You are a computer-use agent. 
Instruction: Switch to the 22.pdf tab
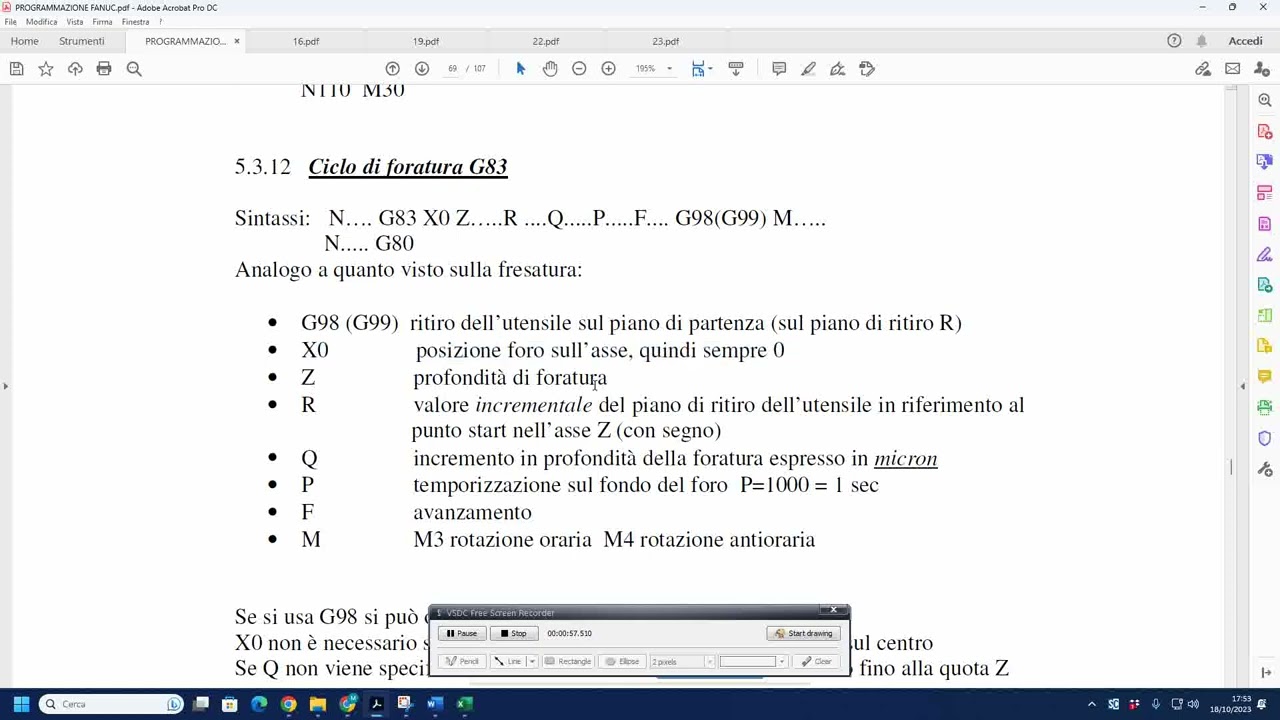click(546, 41)
